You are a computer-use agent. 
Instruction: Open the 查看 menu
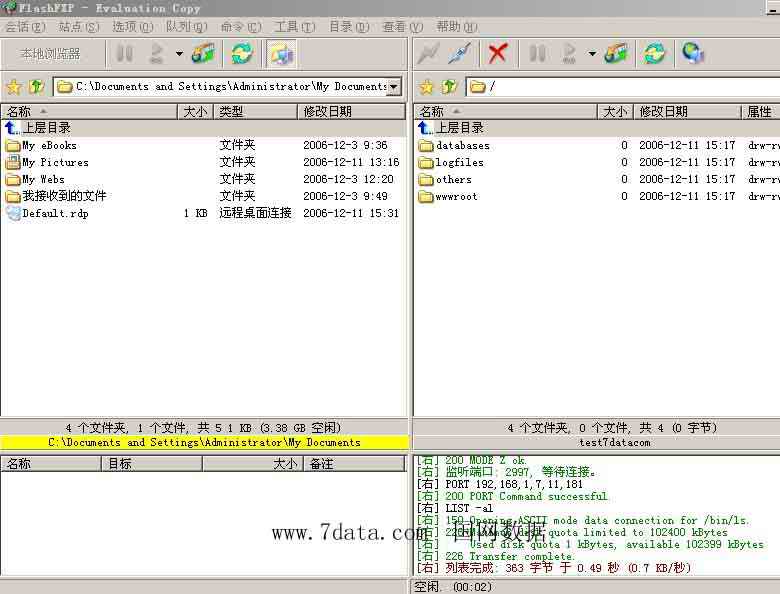click(x=402, y=26)
